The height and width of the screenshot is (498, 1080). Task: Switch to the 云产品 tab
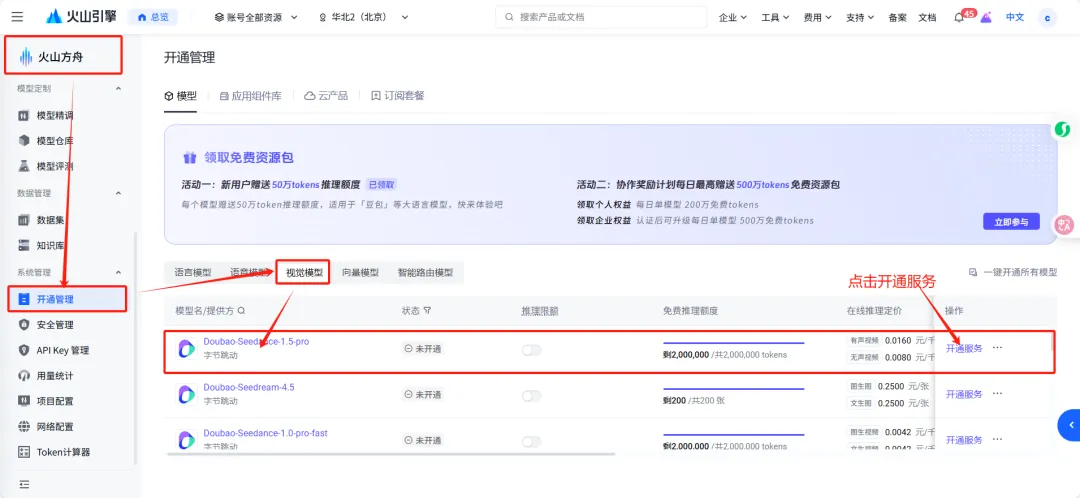pyautogui.click(x=326, y=96)
